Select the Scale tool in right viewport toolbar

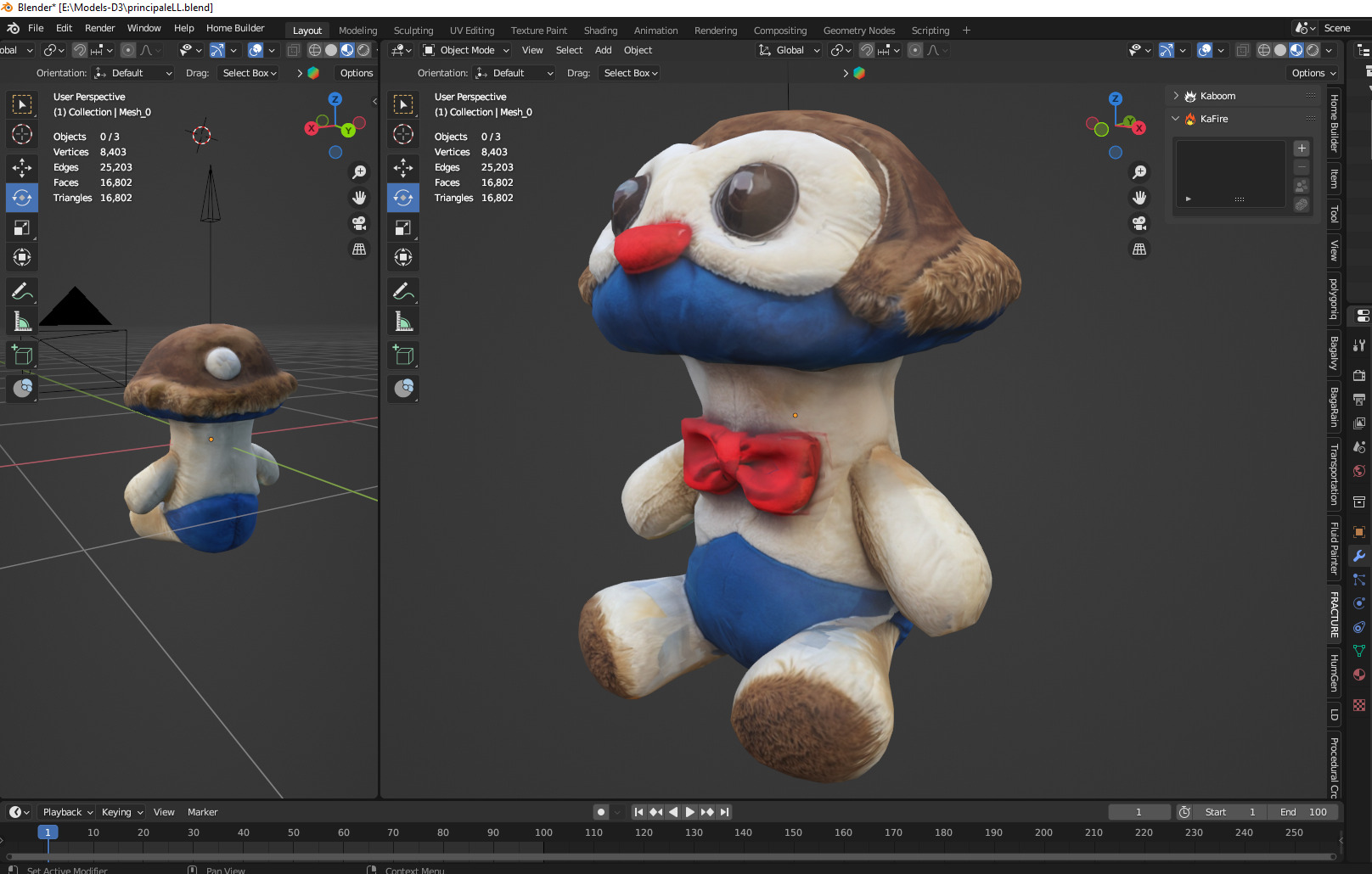pos(403,227)
